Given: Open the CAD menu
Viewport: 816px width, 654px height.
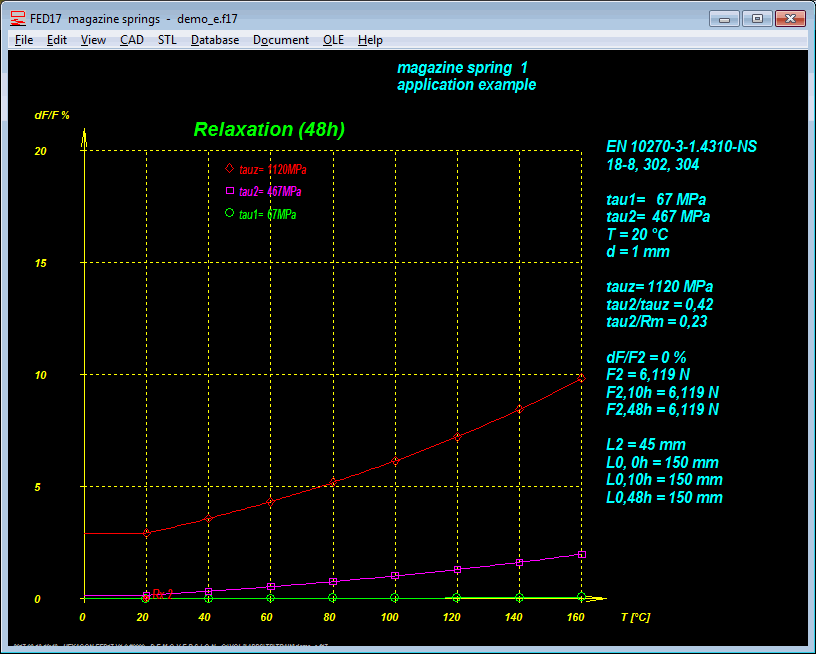Looking at the screenshot, I should [x=132, y=40].
